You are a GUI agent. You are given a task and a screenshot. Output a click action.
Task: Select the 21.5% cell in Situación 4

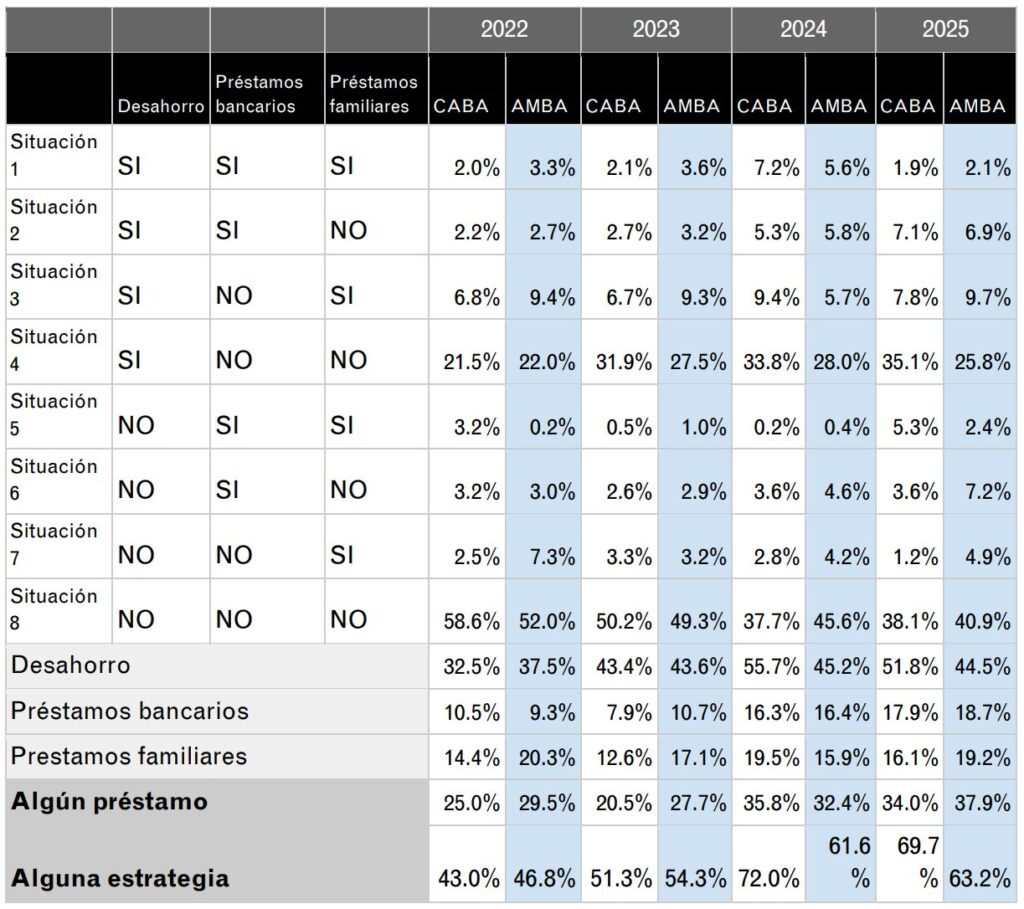pyautogui.click(x=471, y=363)
